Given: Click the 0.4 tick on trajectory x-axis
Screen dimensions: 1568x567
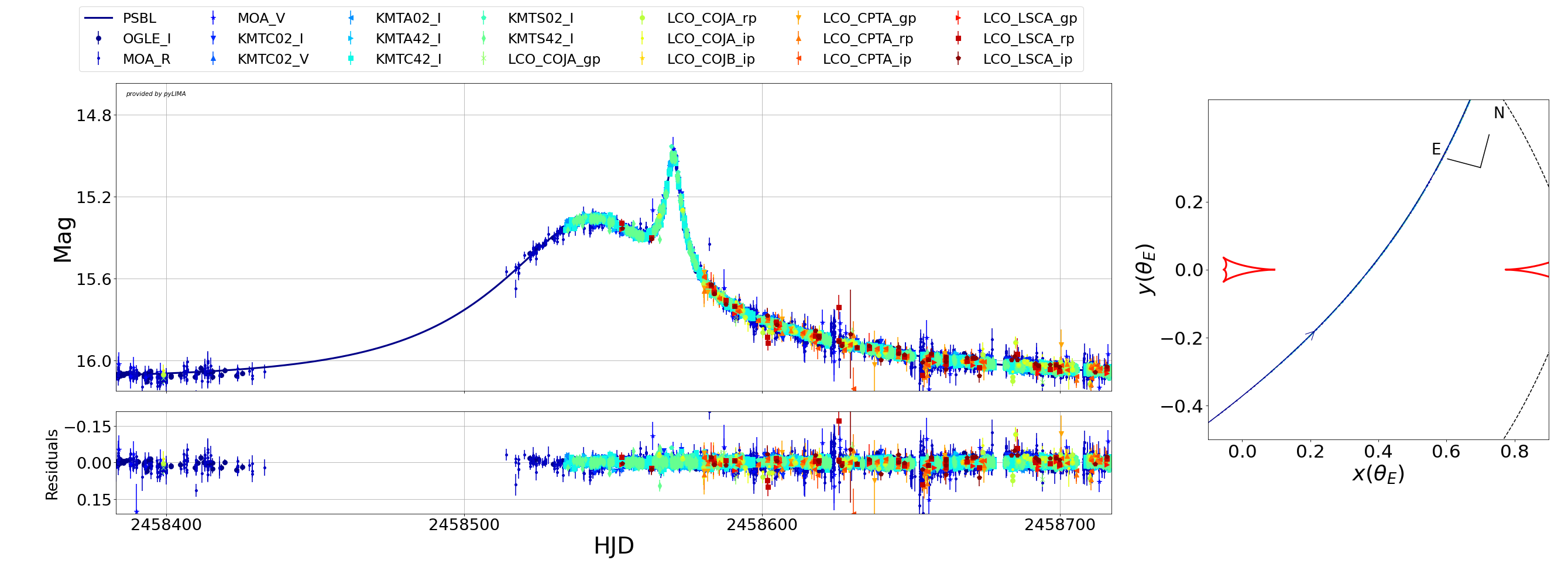Looking at the screenshot, I should (x=1378, y=452).
